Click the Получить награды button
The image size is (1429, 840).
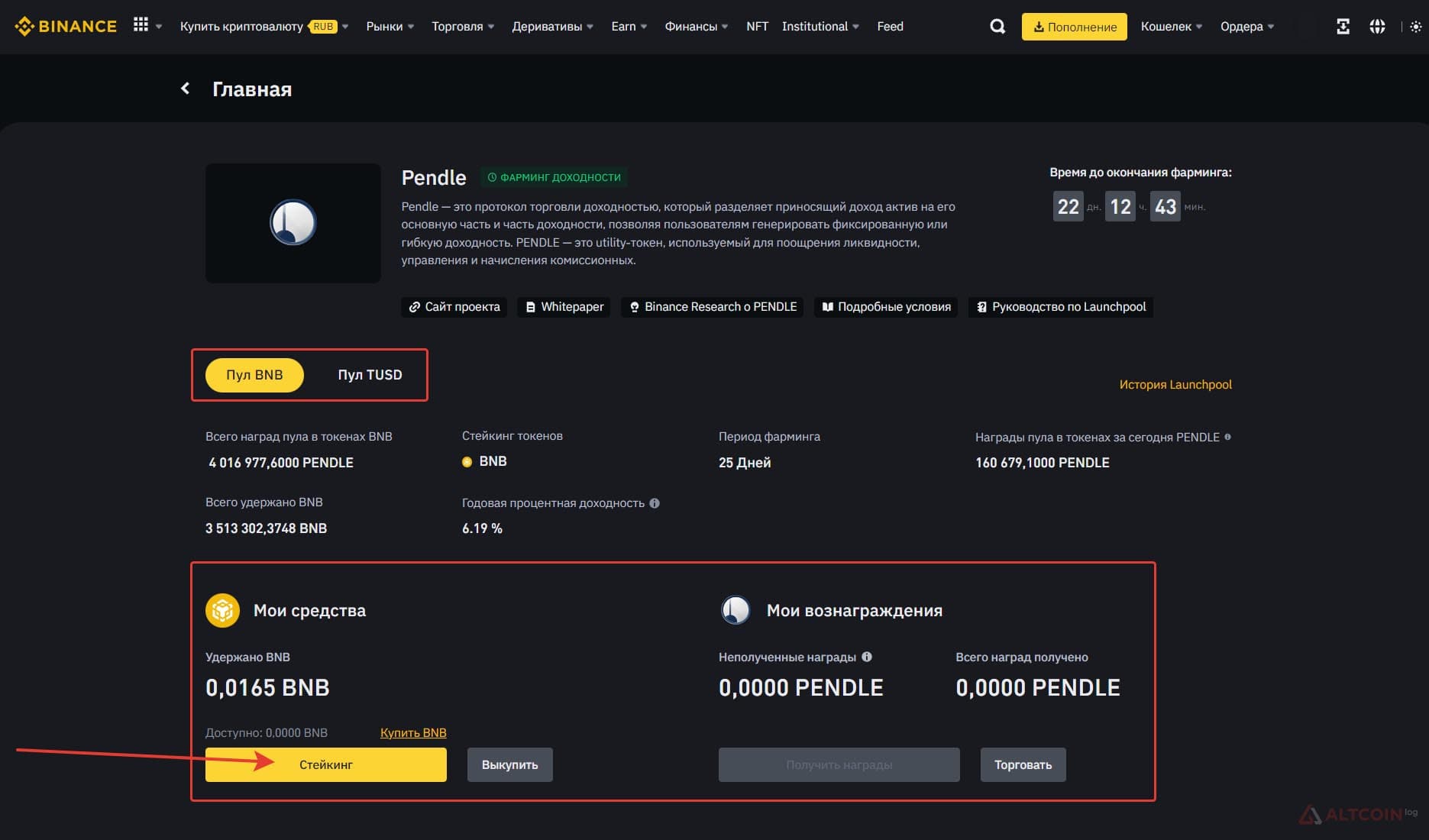click(839, 764)
